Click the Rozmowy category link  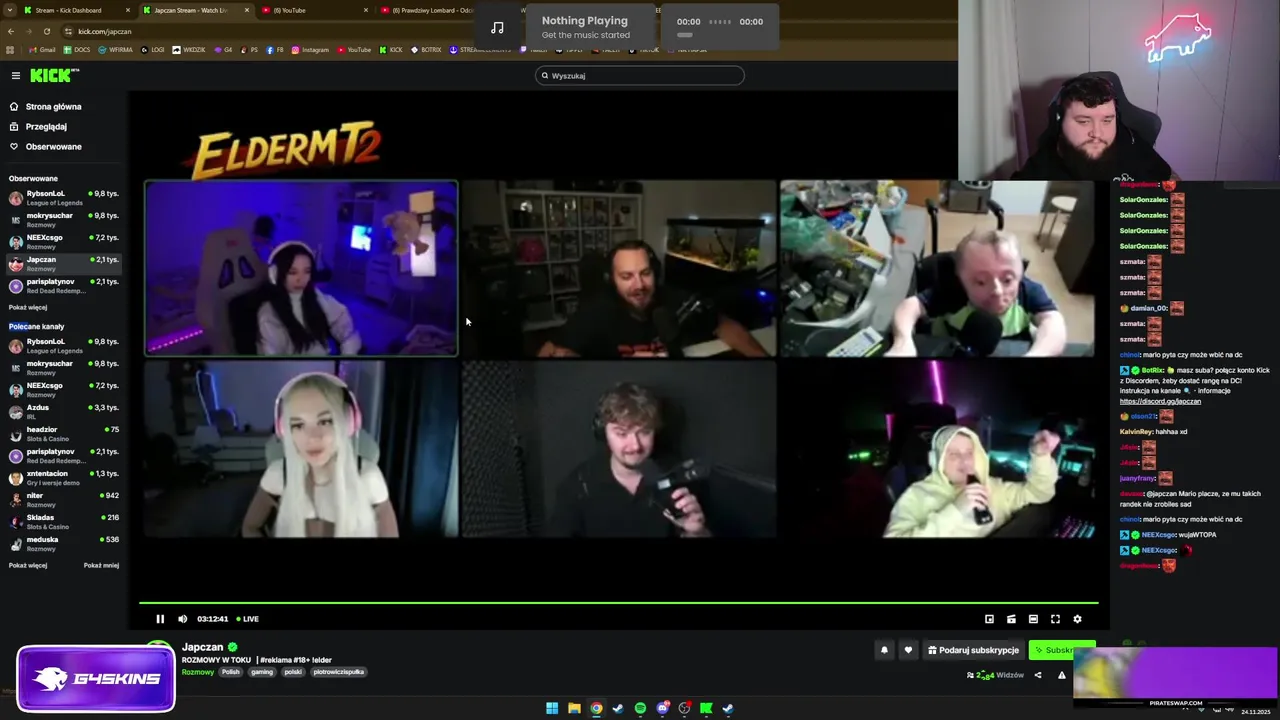tap(198, 672)
